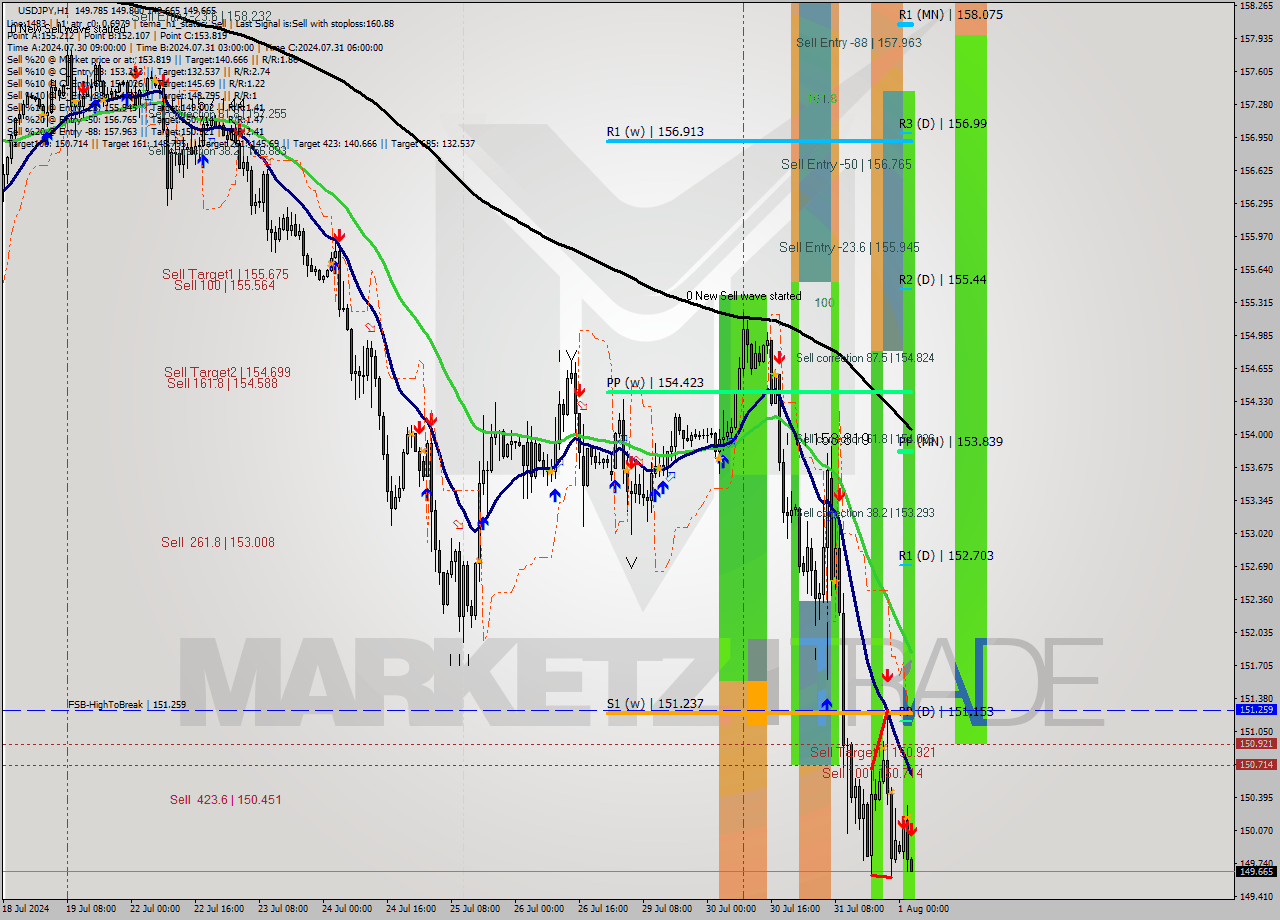
Task: Click the Sell Target2 | 154.699 label
Action: point(227,372)
